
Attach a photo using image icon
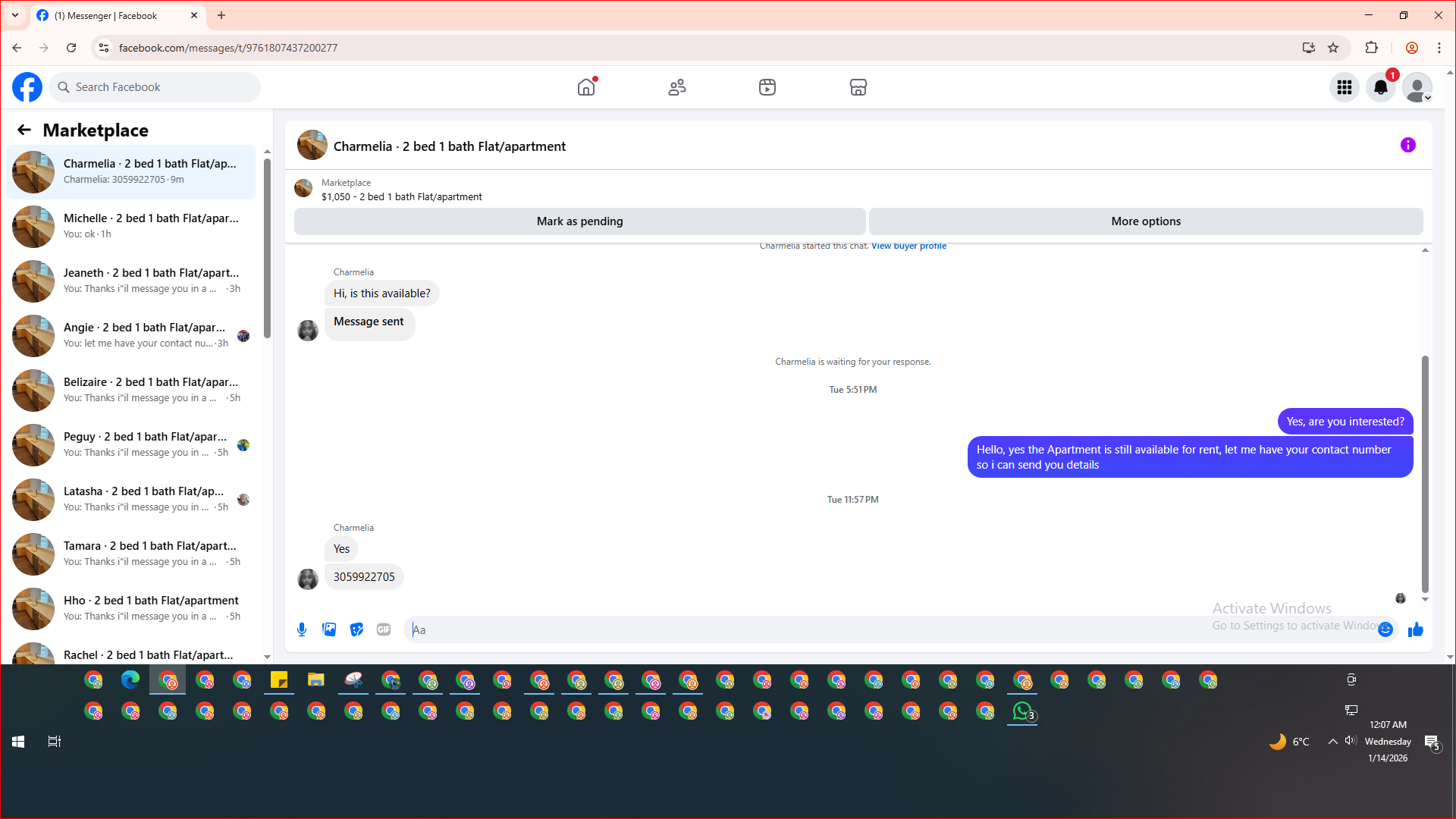coord(329,629)
